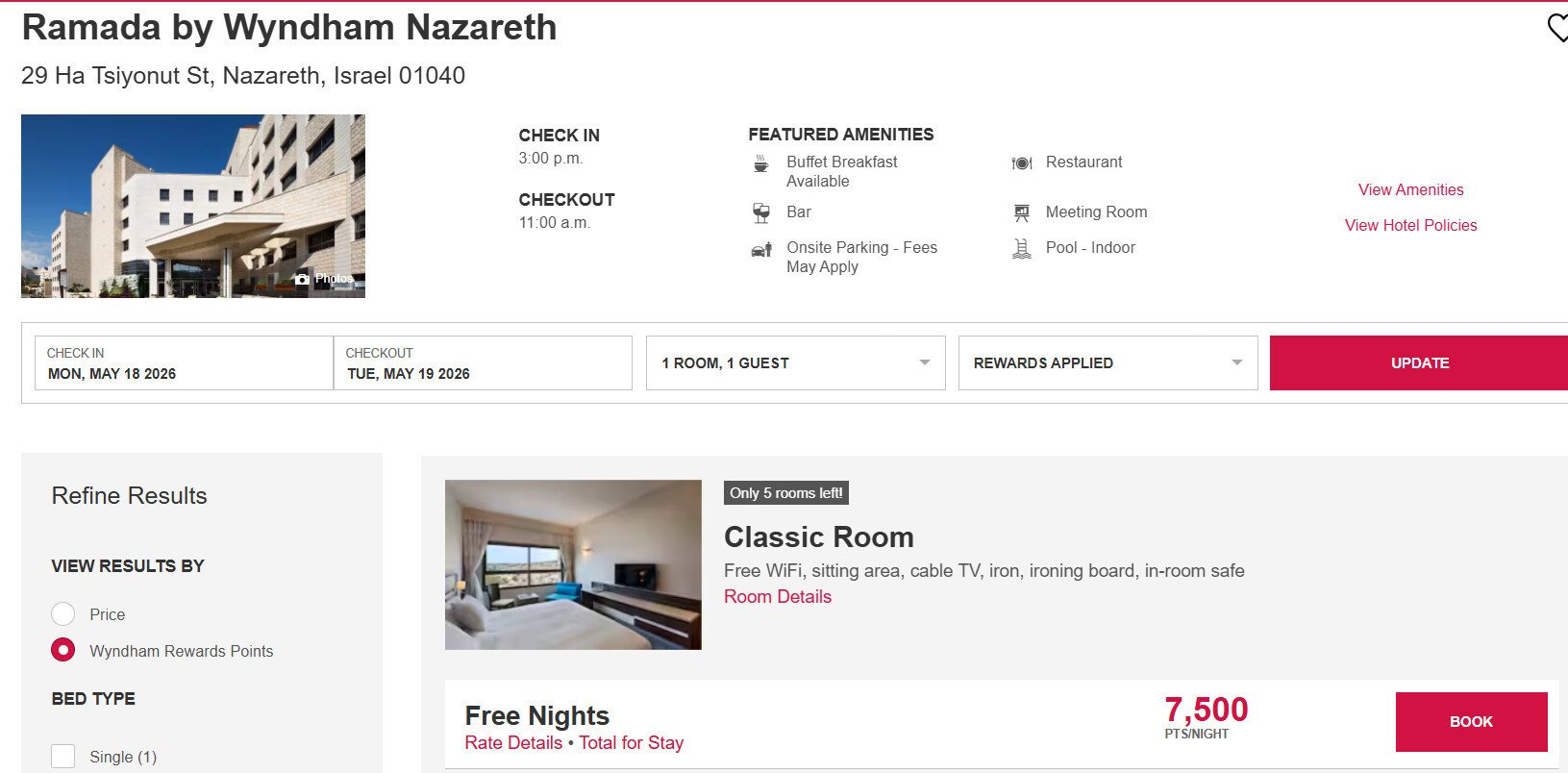Click the Buffet Breakfast coffee cup icon
The height and width of the screenshot is (773, 1568).
coord(760,164)
